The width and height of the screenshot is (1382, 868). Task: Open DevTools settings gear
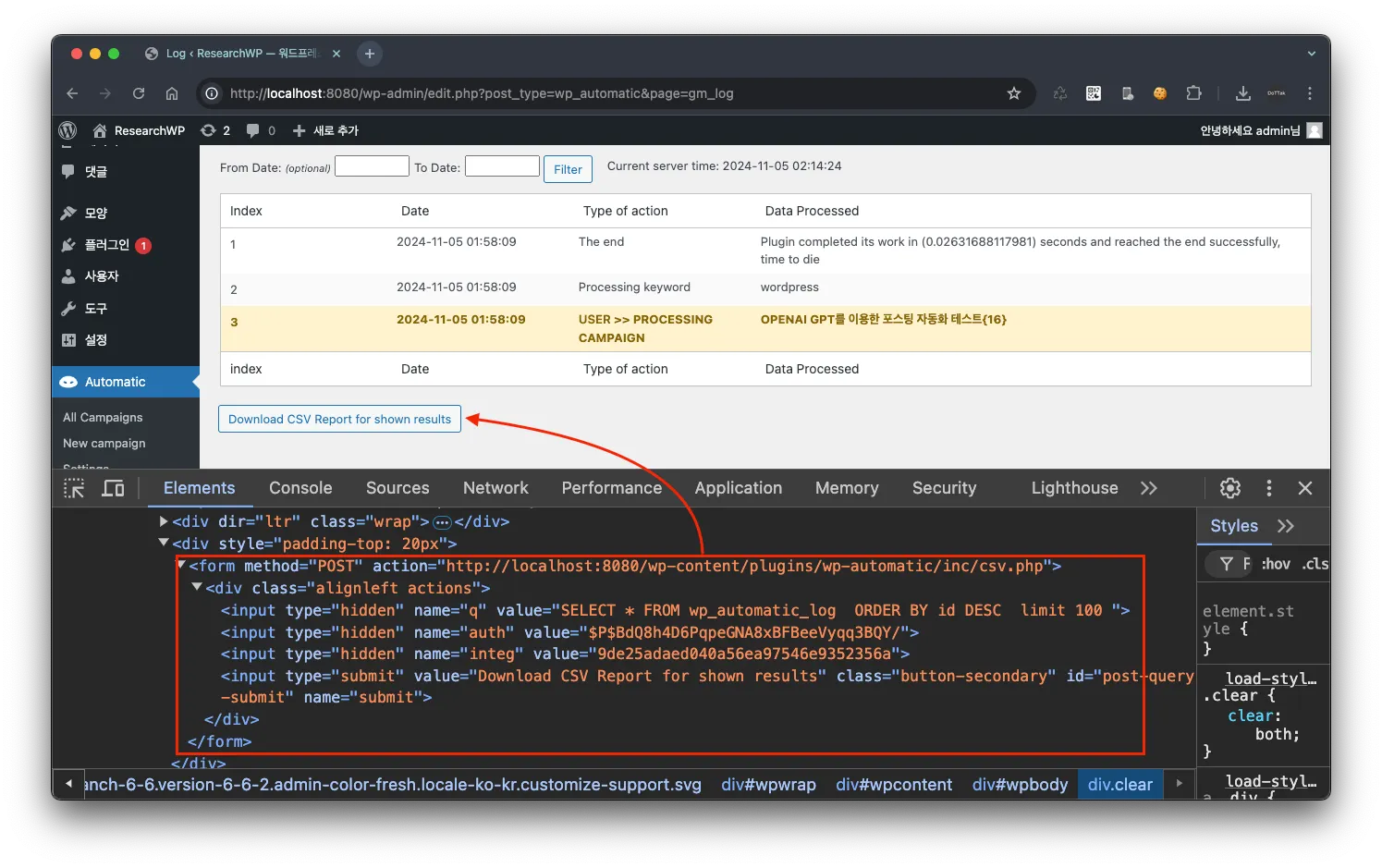tap(1229, 488)
